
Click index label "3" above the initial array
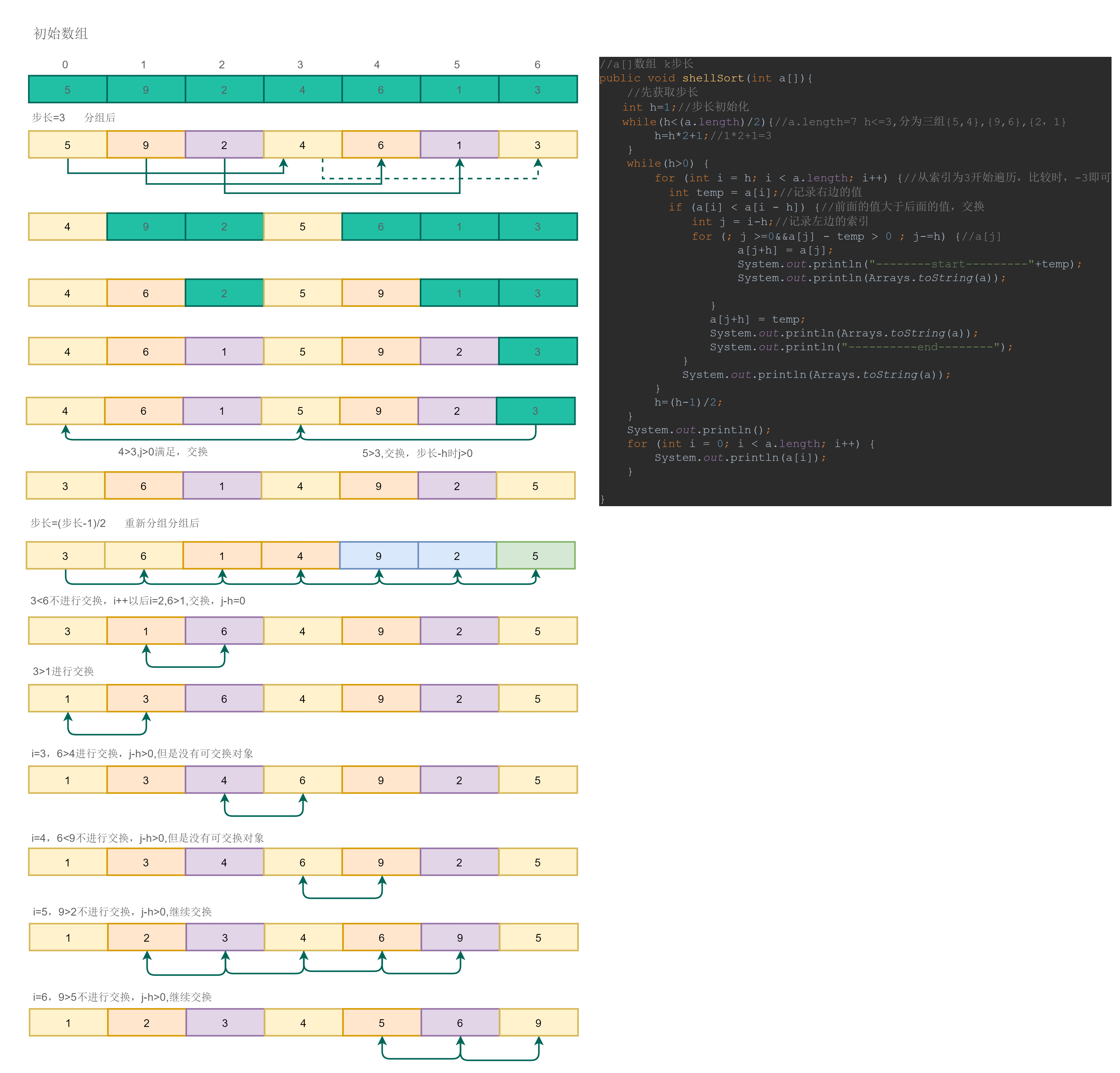tap(300, 65)
